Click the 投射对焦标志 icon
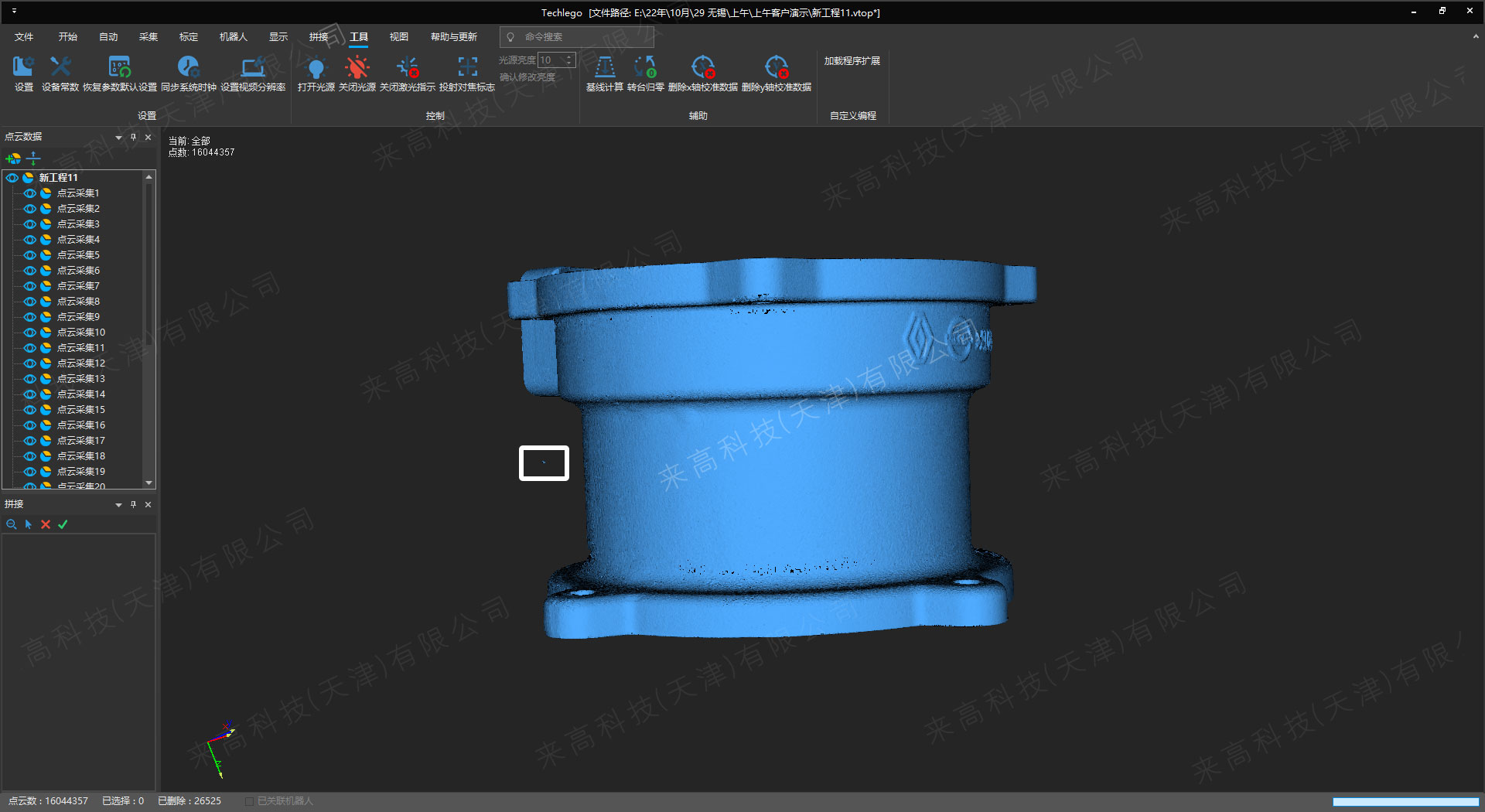1485x812 pixels. 467,68
